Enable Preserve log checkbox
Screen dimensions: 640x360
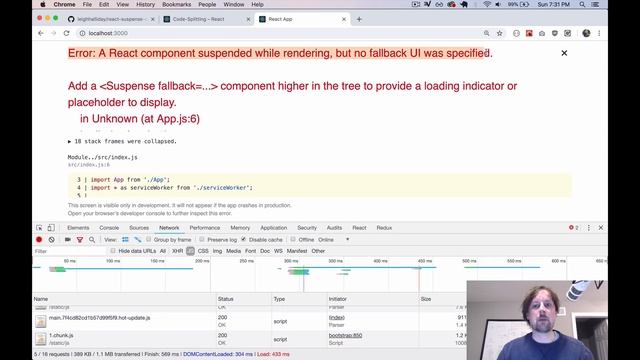click(202, 240)
